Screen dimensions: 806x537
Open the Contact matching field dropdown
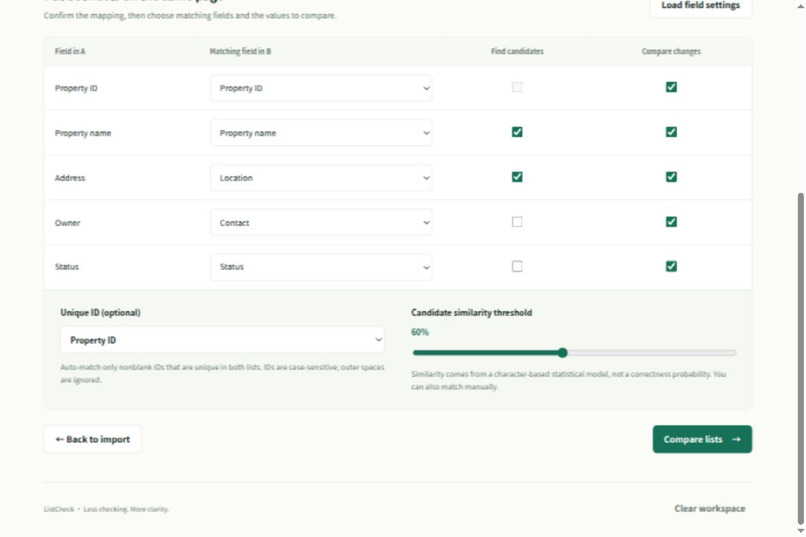pos(321,223)
